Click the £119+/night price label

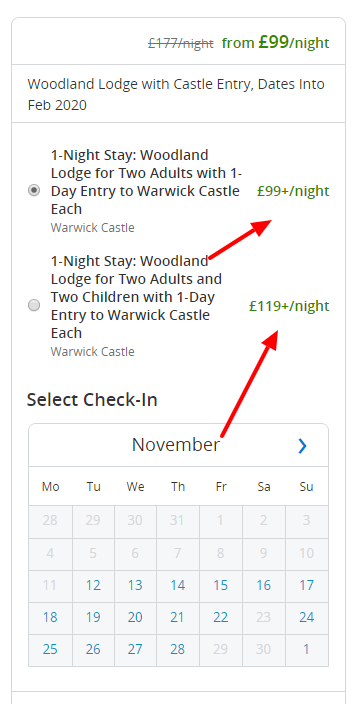tap(289, 306)
